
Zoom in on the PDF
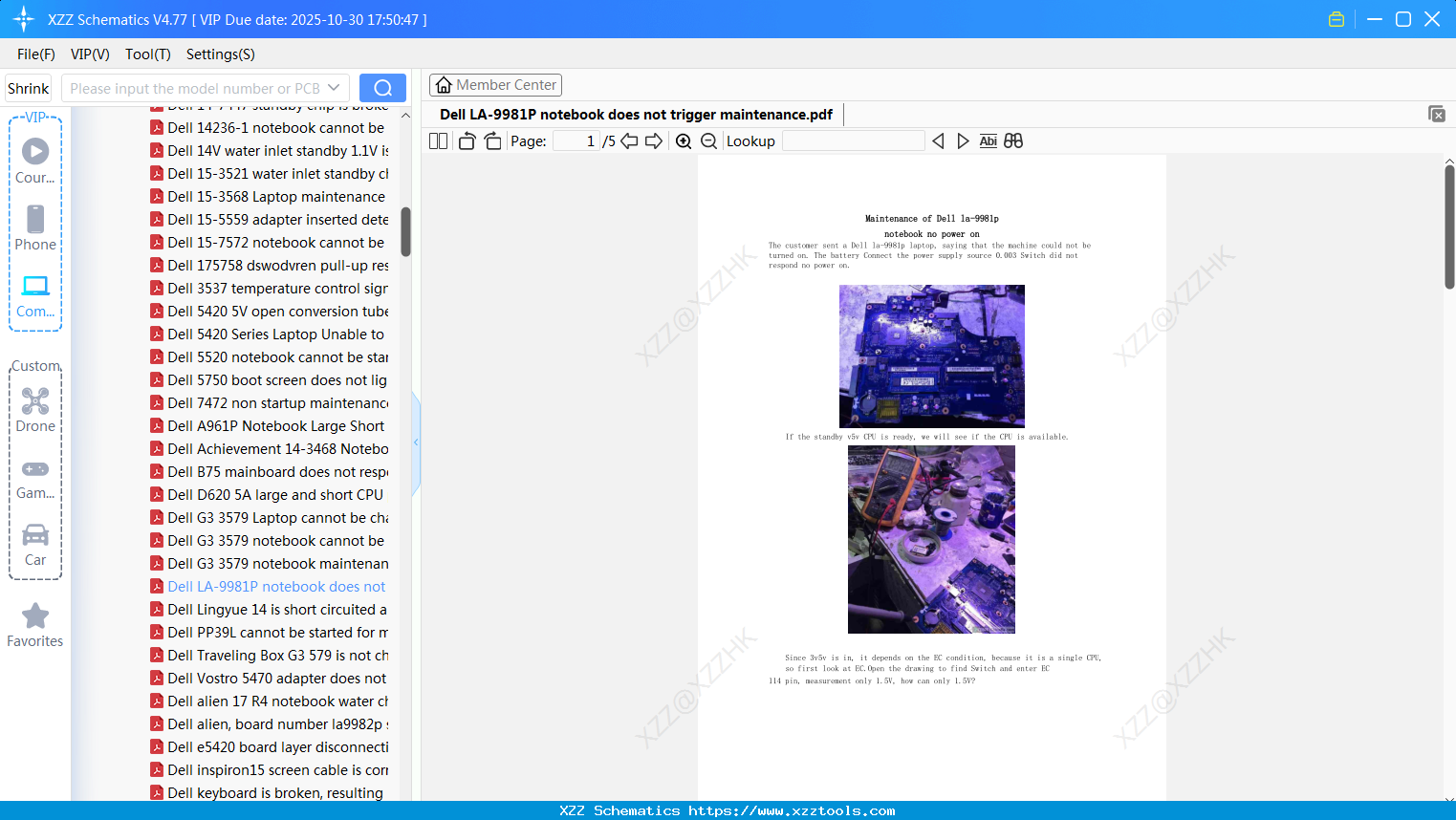[x=684, y=141]
